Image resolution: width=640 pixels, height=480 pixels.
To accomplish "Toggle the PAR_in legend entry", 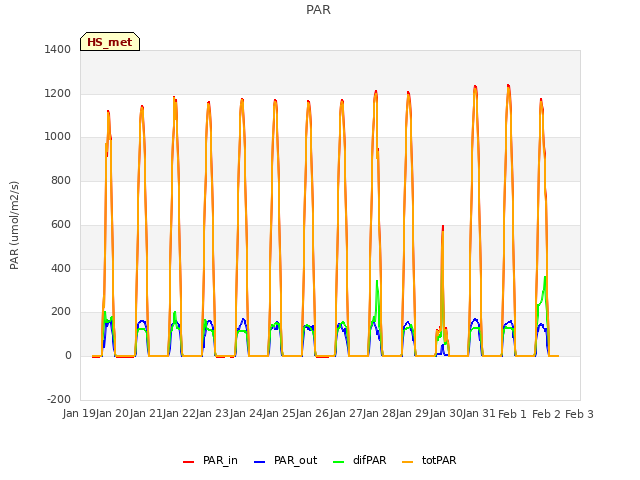I will pyautogui.click(x=210, y=460).
